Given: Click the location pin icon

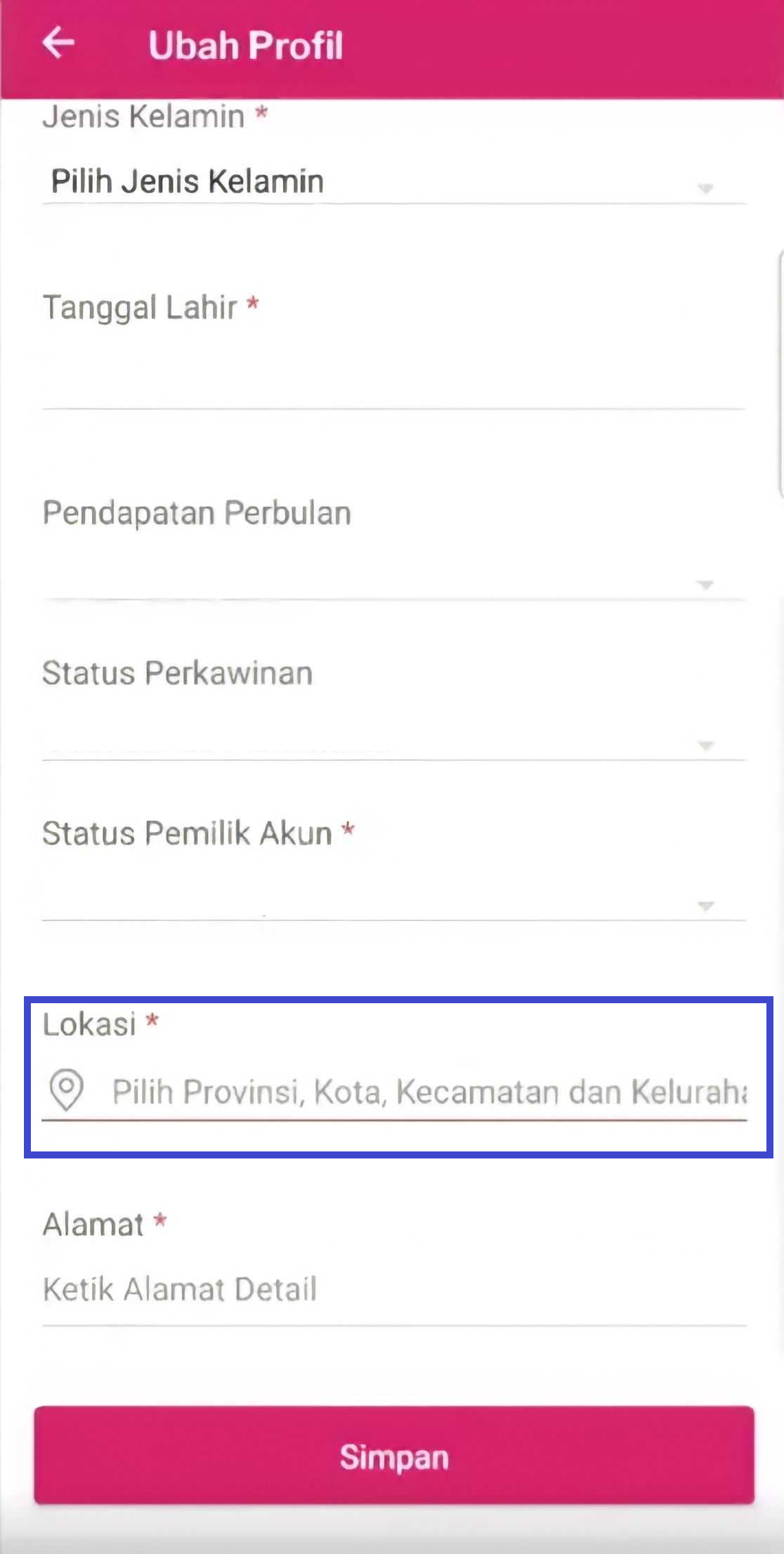Looking at the screenshot, I should 67,1090.
